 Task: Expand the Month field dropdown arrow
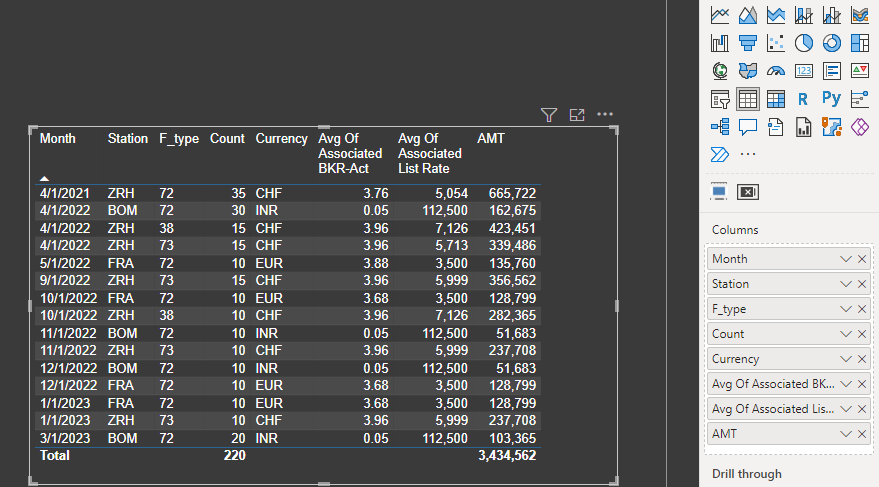pyautogui.click(x=846, y=259)
